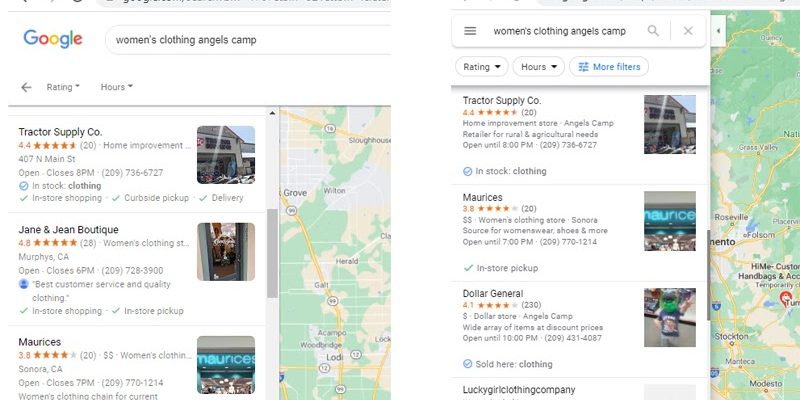Clear the Maps search with X icon

[688, 31]
